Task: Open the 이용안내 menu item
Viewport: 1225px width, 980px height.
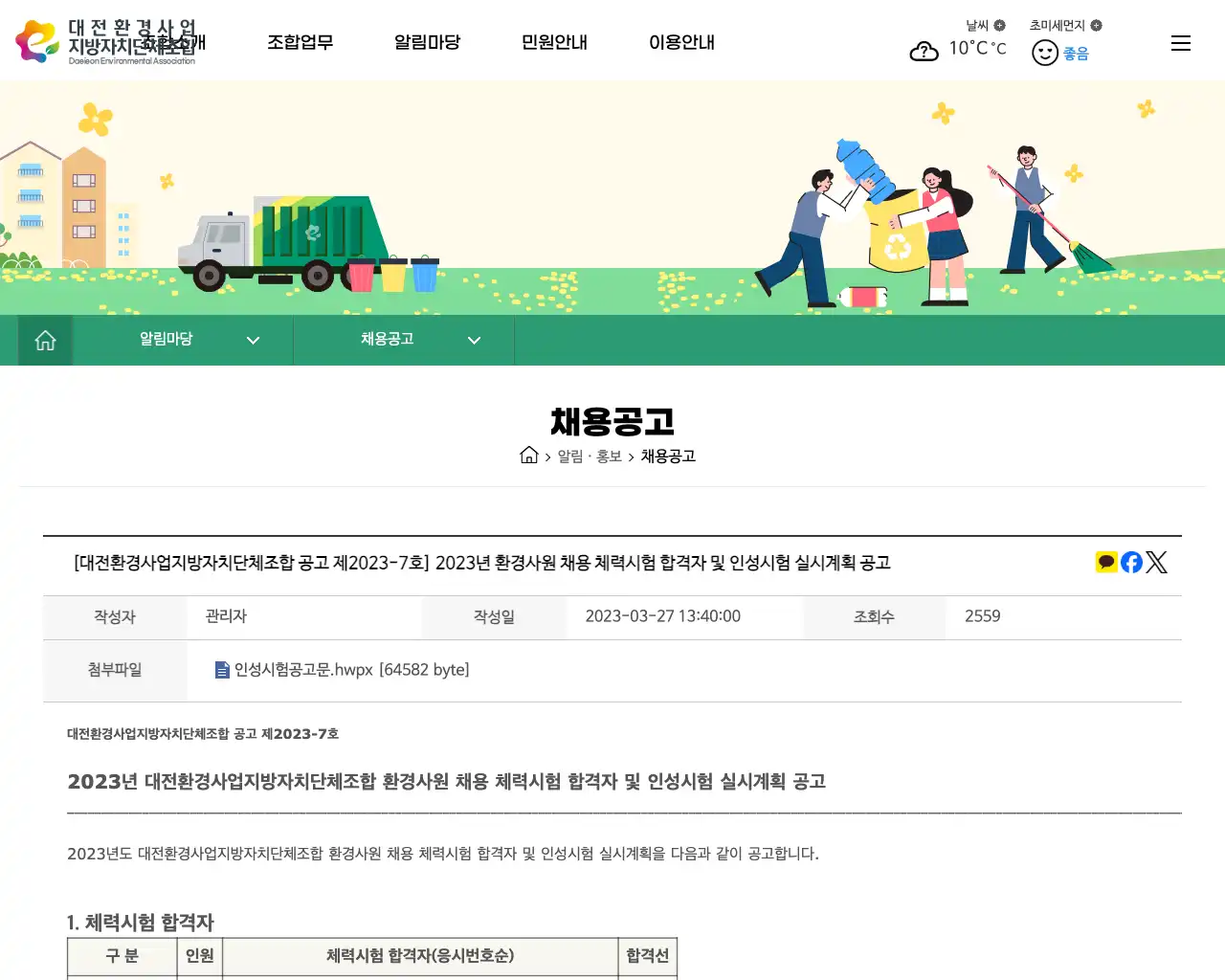Action: pos(681,42)
